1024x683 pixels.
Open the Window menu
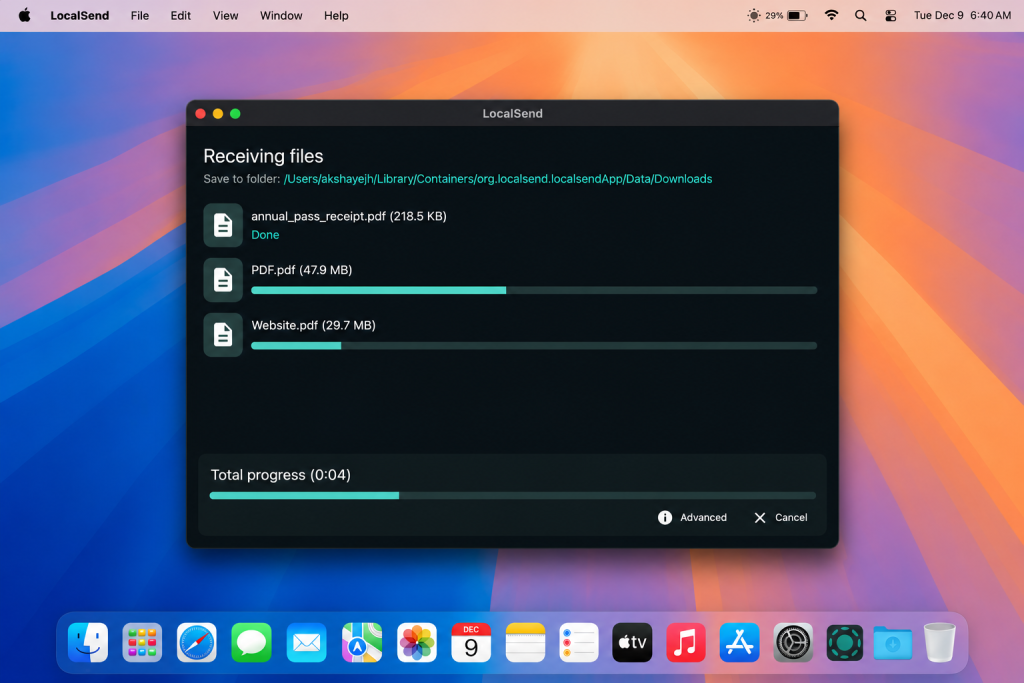tap(281, 15)
